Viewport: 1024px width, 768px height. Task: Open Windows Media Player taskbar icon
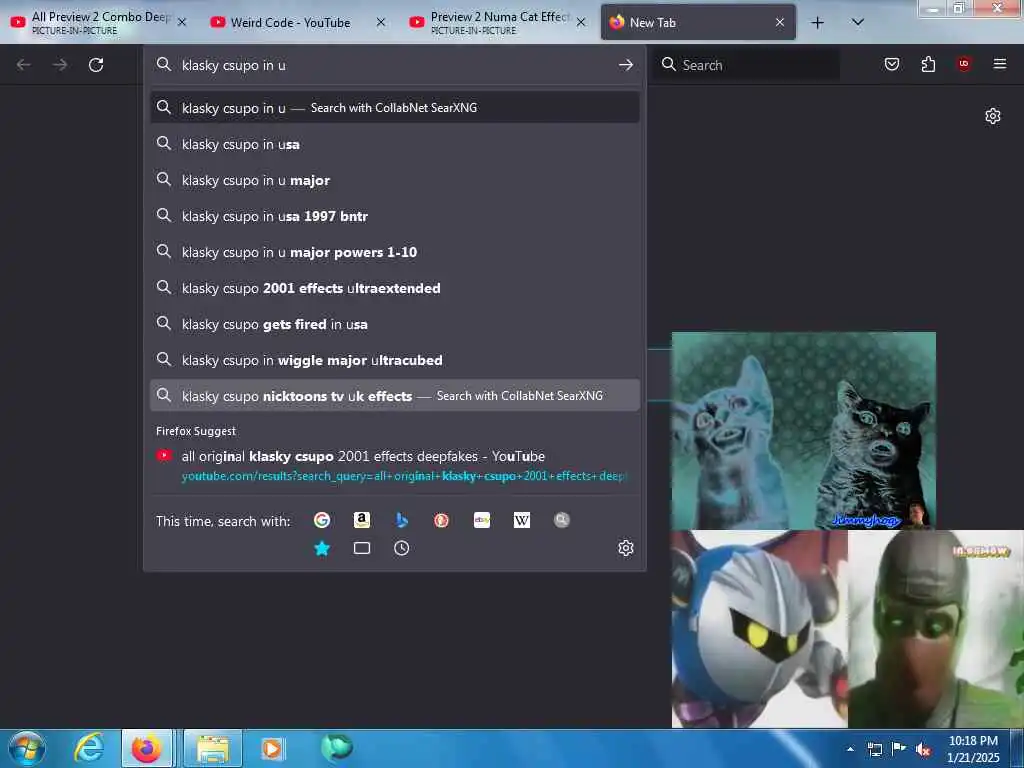pyautogui.click(x=272, y=748)
